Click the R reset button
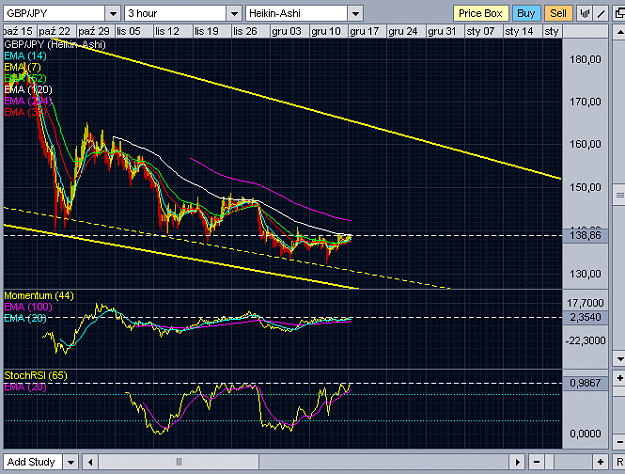This screenshot has width=625, height=474. coord(619,462)
